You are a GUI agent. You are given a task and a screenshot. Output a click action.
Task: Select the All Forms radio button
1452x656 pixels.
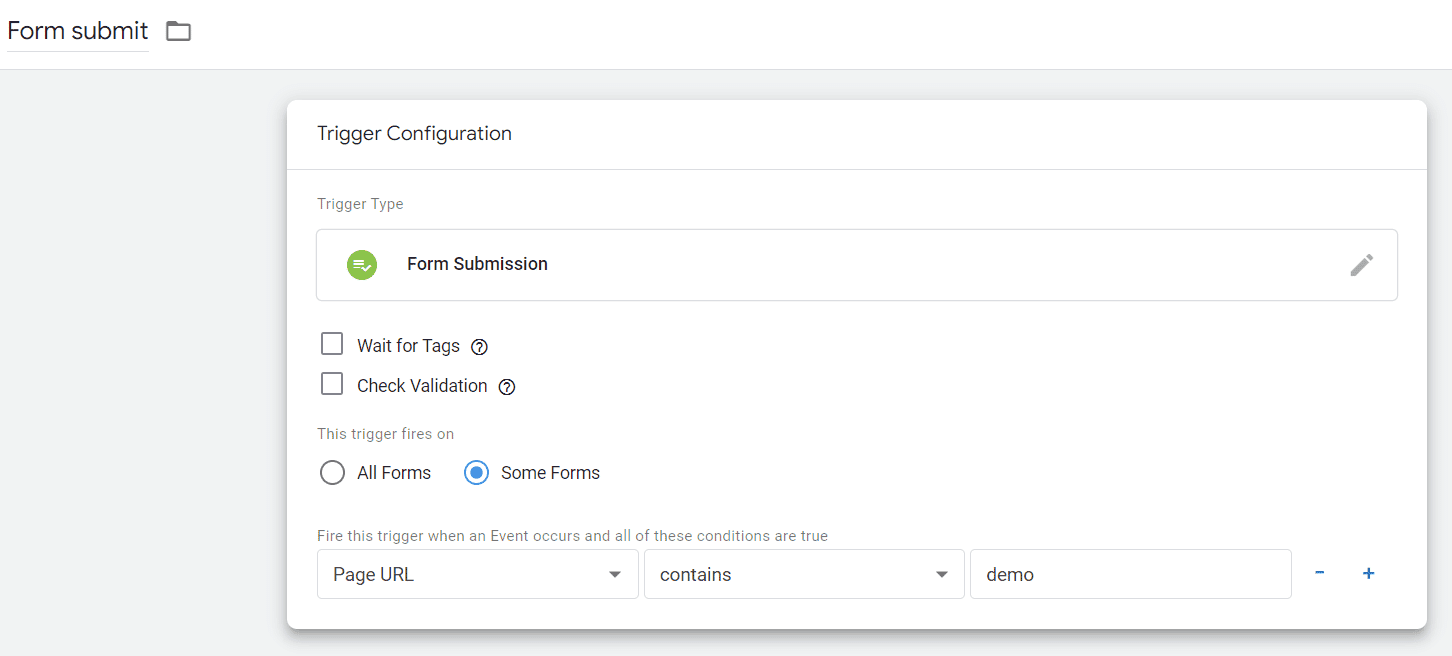(x=332, y=473)
